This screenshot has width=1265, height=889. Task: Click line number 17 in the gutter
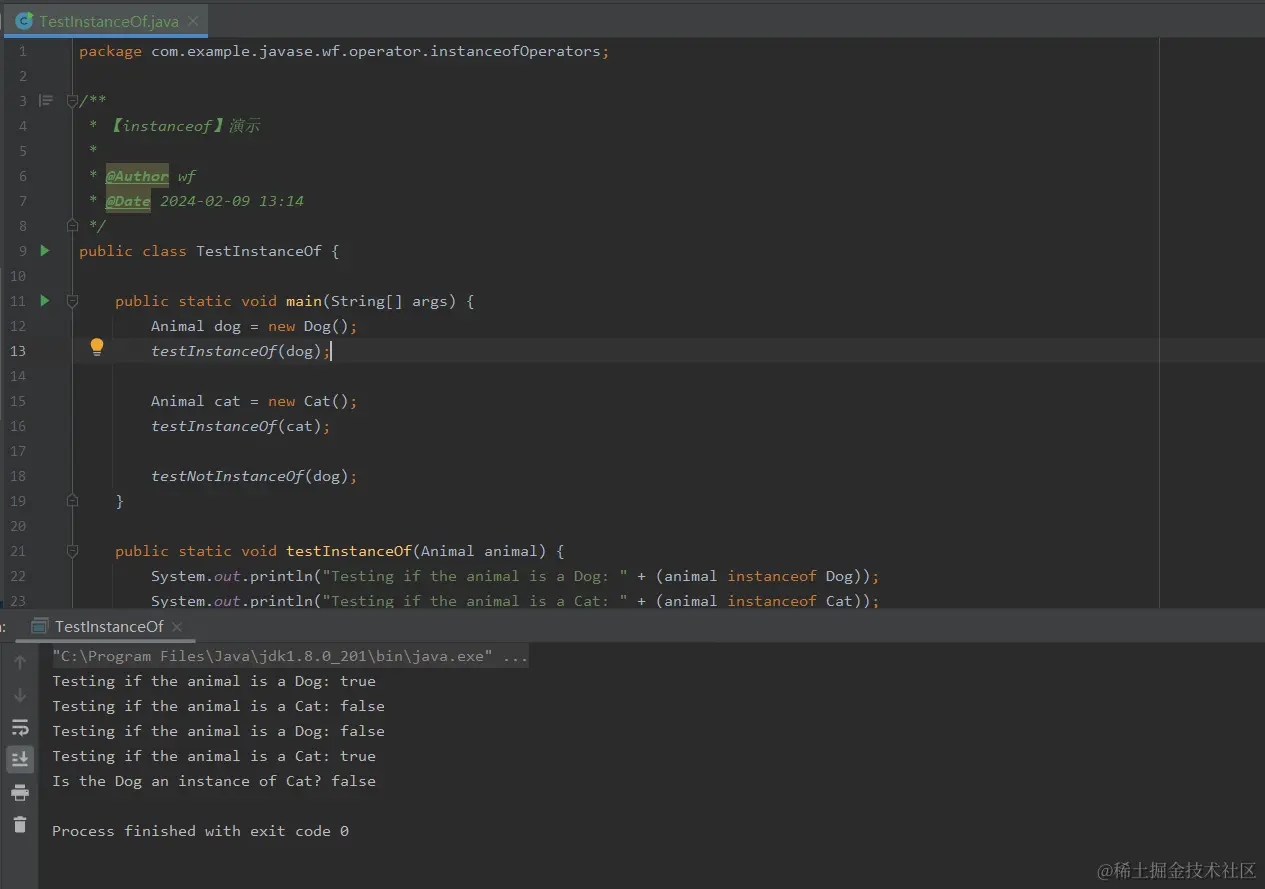[x=18, y=451]
